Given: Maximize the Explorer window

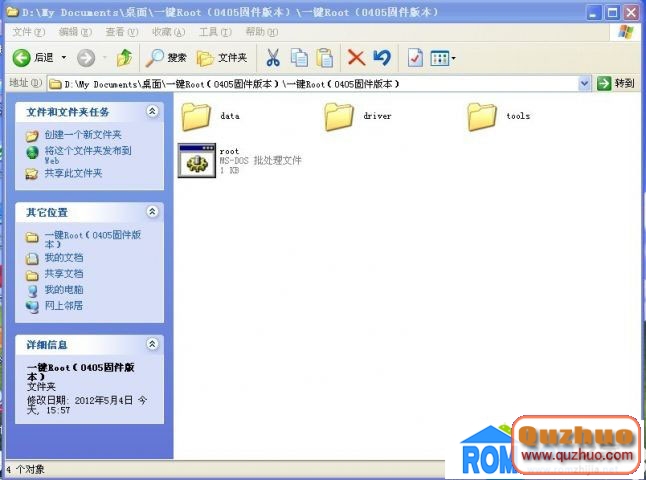Looking at the screenshot, I should pos(612,12).
